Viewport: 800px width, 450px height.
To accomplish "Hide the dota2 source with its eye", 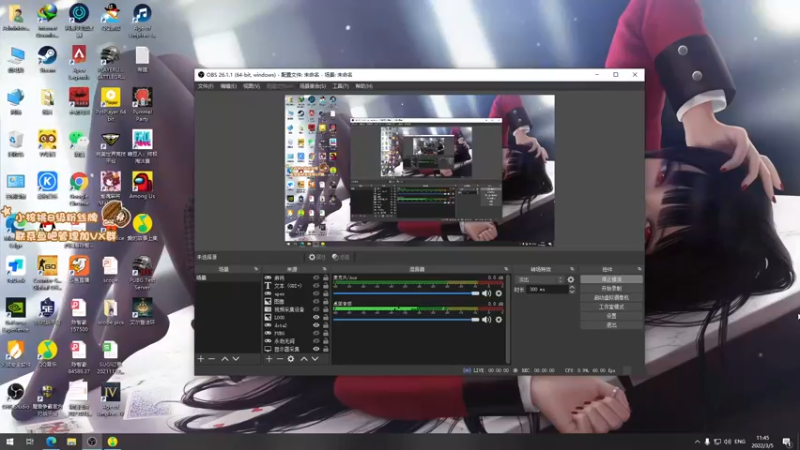I will [x=316, y=325].
